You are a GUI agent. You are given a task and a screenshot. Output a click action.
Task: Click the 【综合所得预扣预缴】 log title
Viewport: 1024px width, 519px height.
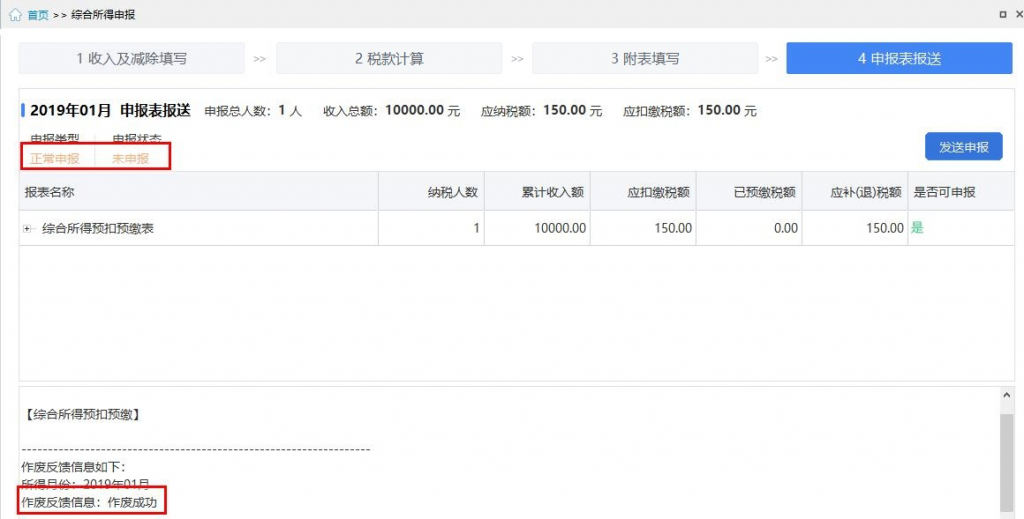pos(82,414)
